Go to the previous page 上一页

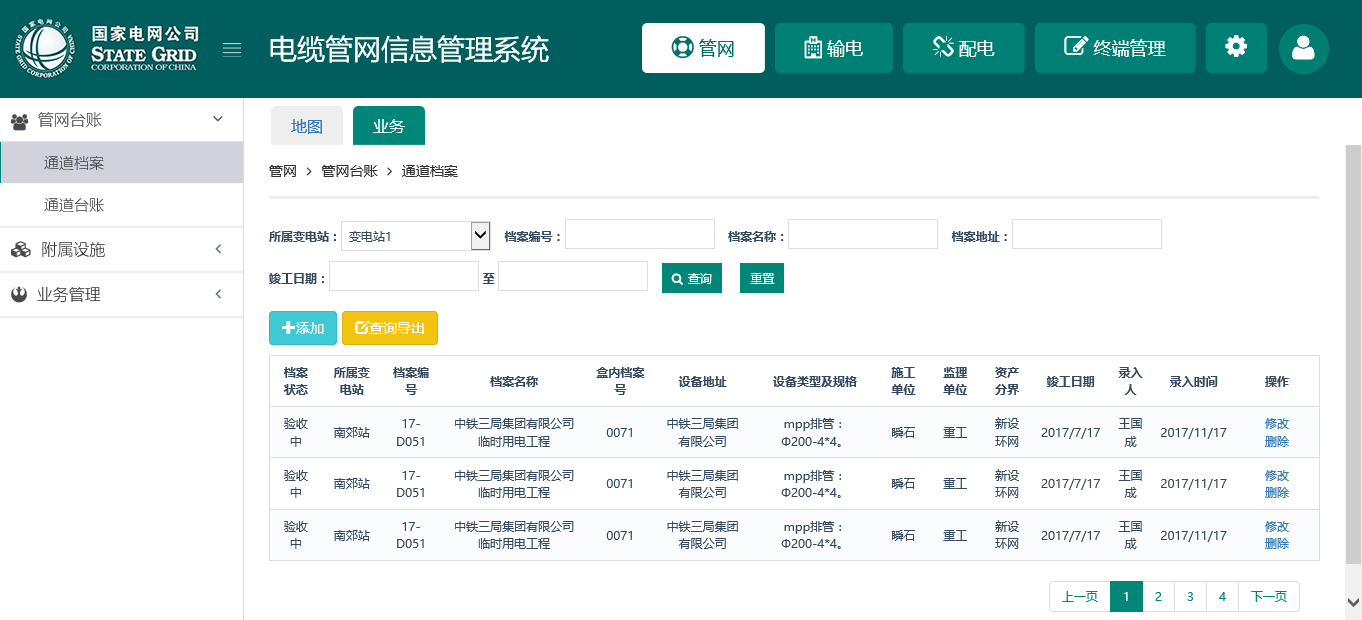pos(1080,597)
